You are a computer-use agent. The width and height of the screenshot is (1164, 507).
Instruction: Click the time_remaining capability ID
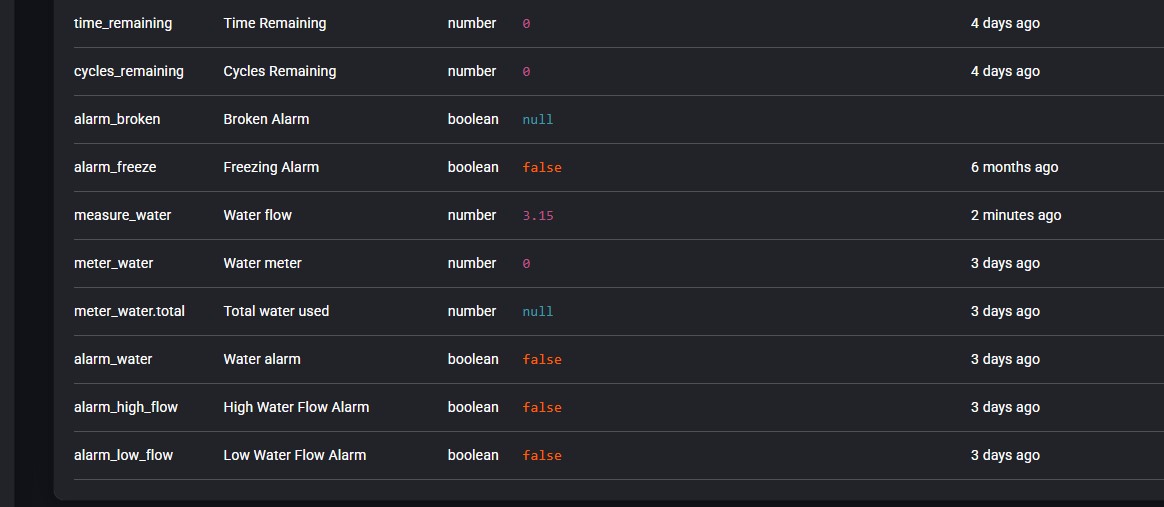(x=123, y=23)
